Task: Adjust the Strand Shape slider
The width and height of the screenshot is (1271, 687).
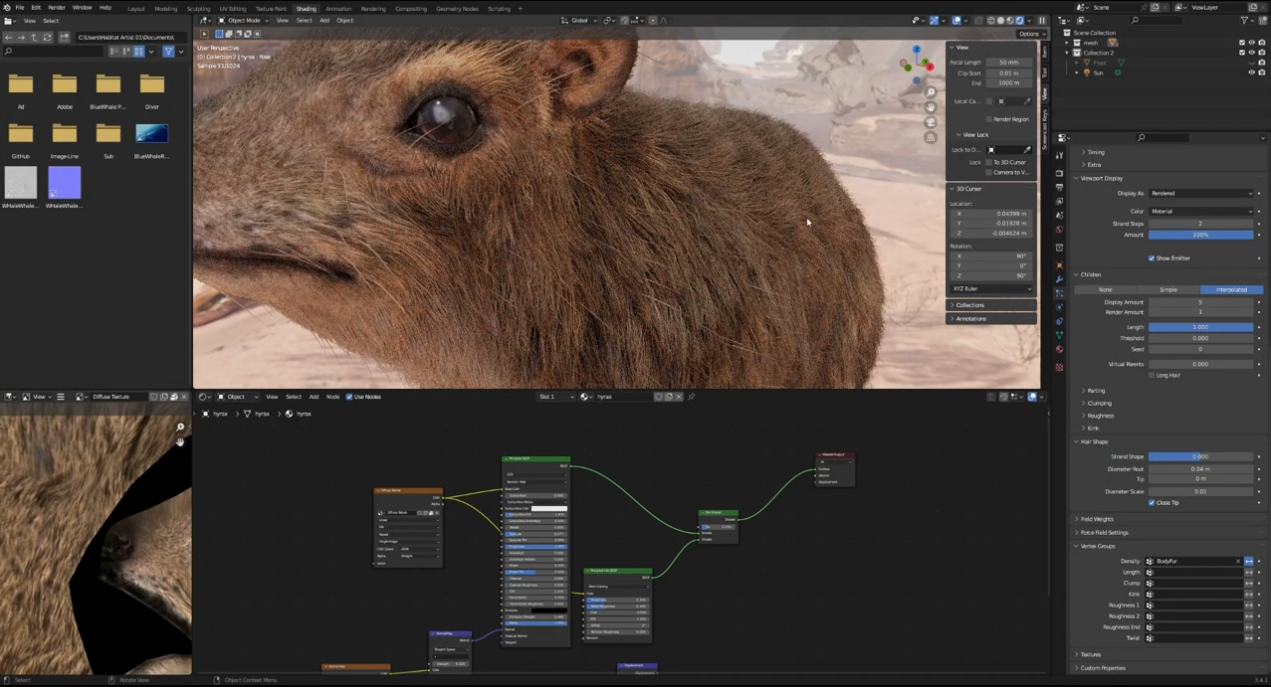Action: (x=1200, y=456)
